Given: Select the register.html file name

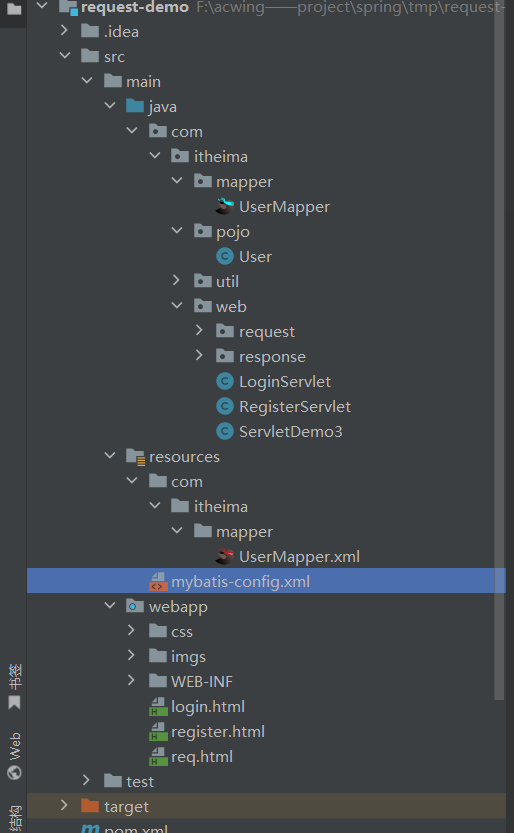Looking at the screenshot, I should (x=218, y=732).
